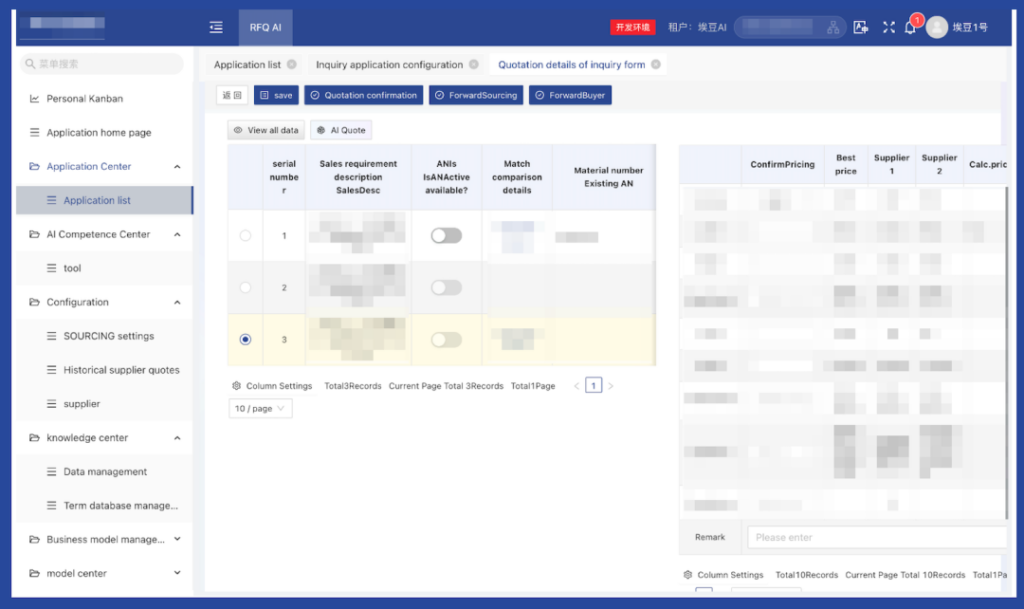Viewport: 1024px width, 609px height.
Task: Click into the menu search field
Action: tap(102, 63)
